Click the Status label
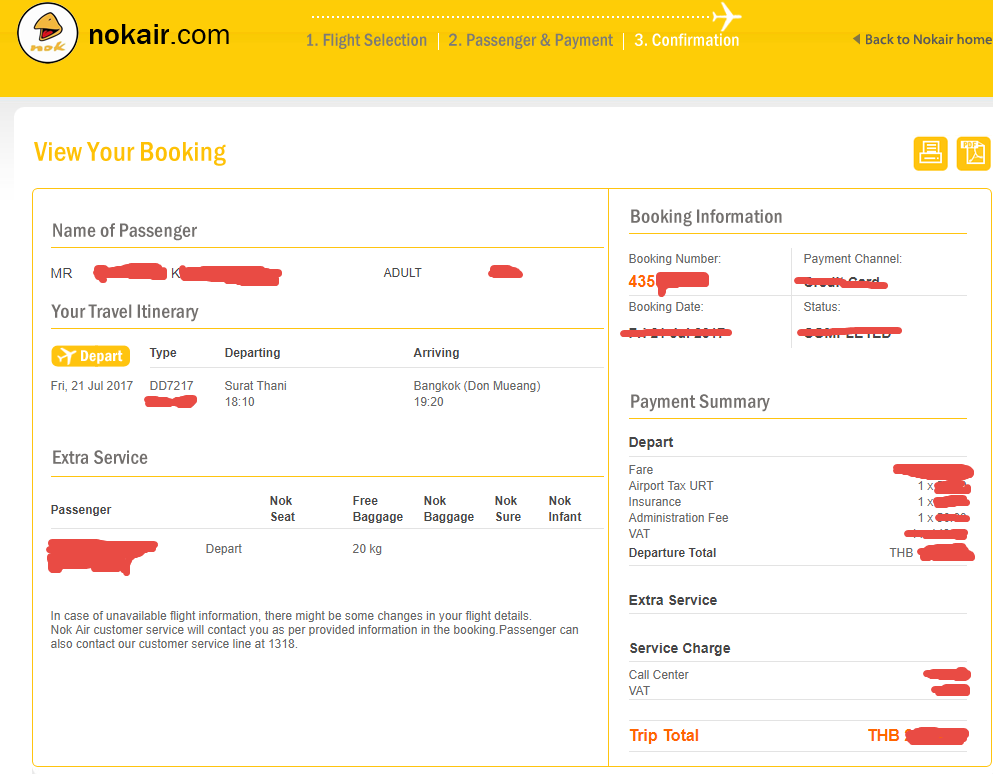993x774 pixels. tap(821, 307)
